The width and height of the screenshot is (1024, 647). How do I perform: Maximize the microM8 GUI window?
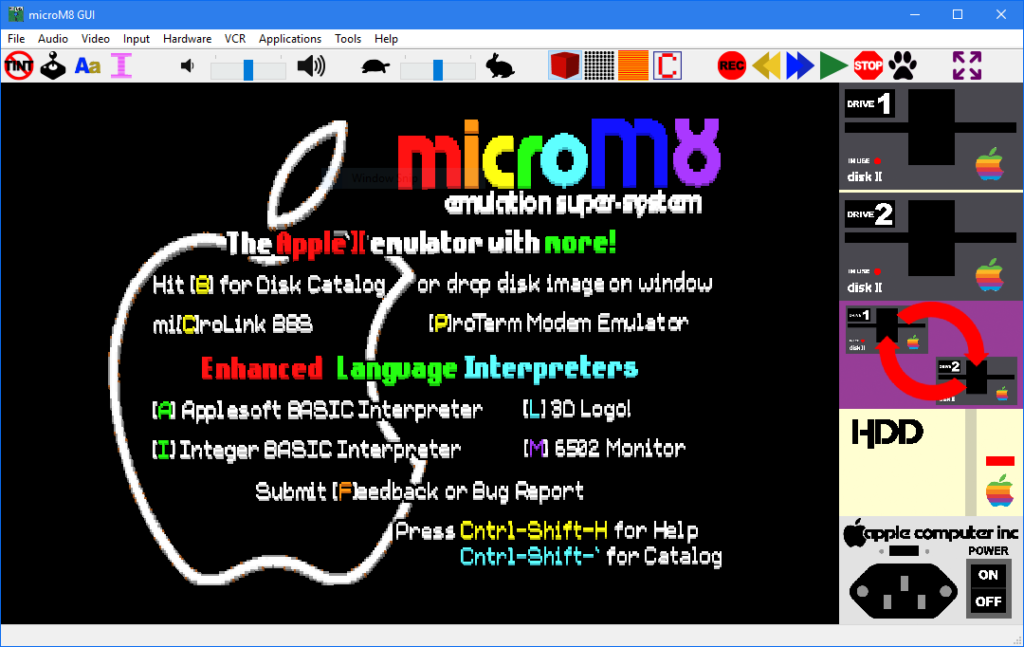[x=957, y=14]
